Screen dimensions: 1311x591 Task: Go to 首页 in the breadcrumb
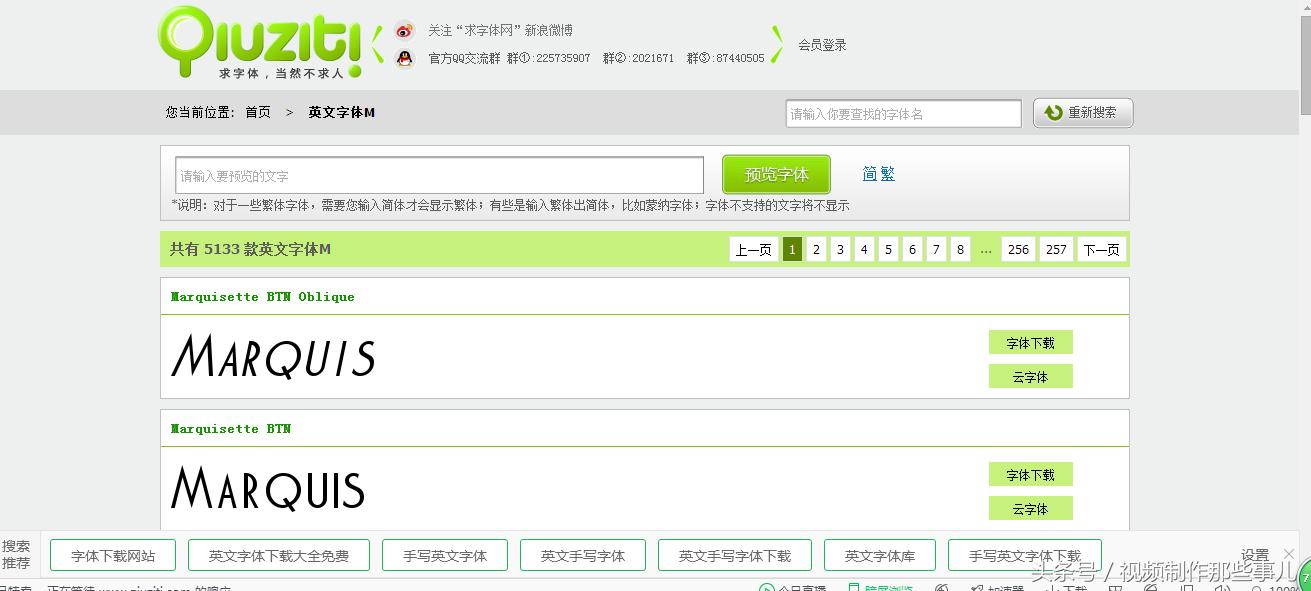tap(257, 112)
